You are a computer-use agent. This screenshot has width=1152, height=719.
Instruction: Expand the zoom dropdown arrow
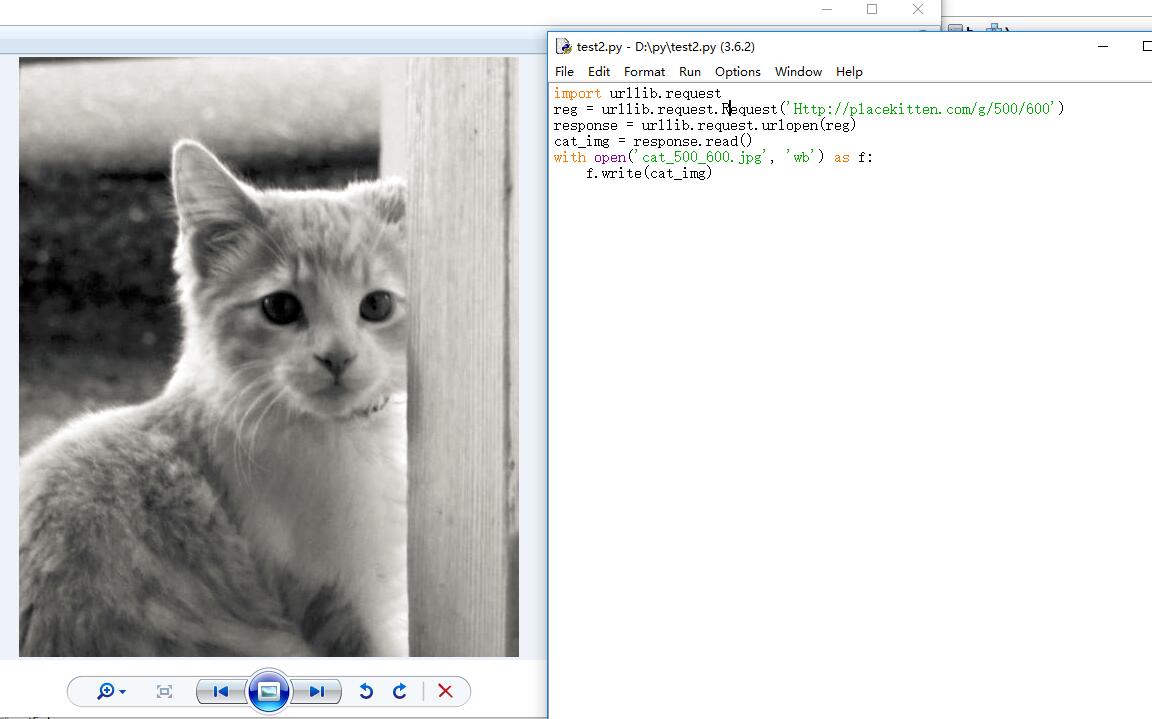coord(122,692)
